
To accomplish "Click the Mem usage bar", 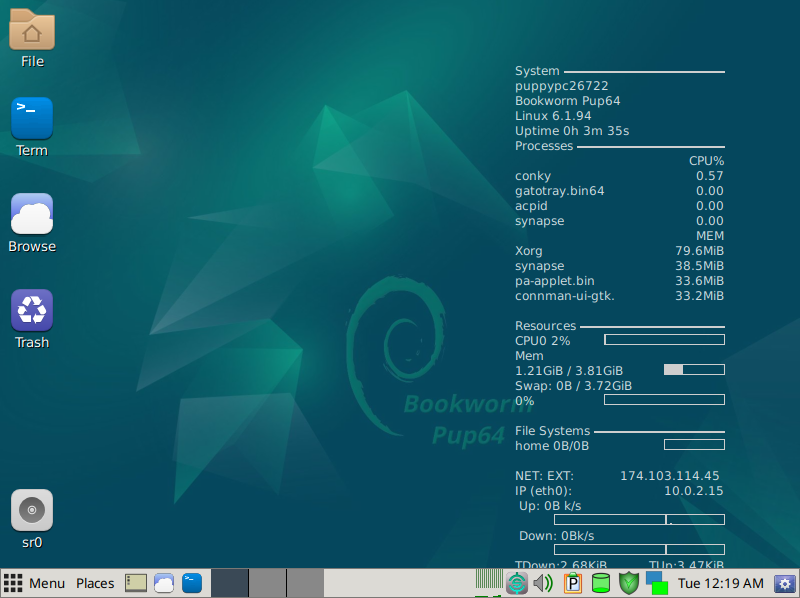I will (x=694, y=370).
